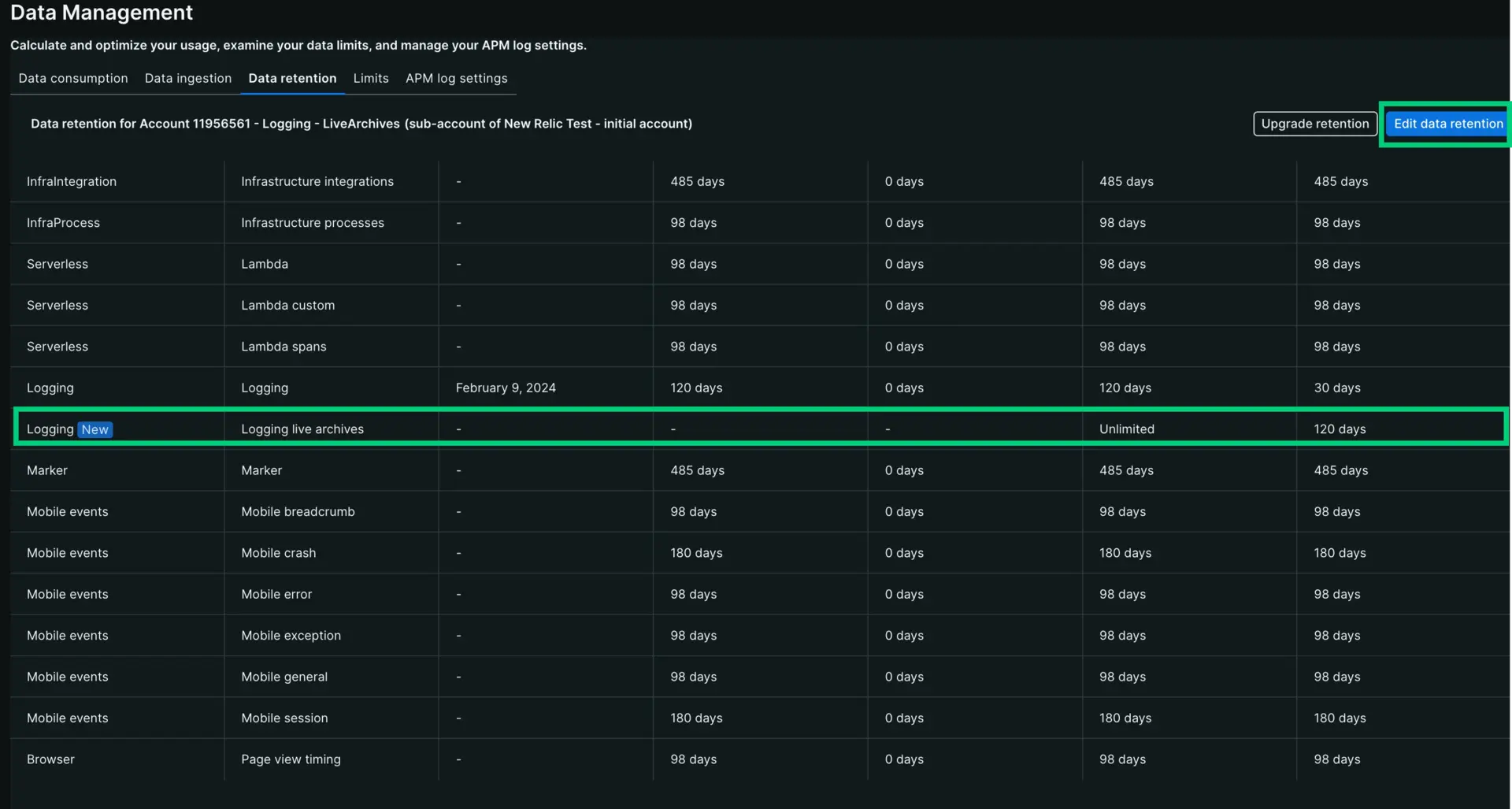Image resolution: width=1512 pixels, height=809 pixels.
Task: Click the Mobile session row
Action: 284,718
